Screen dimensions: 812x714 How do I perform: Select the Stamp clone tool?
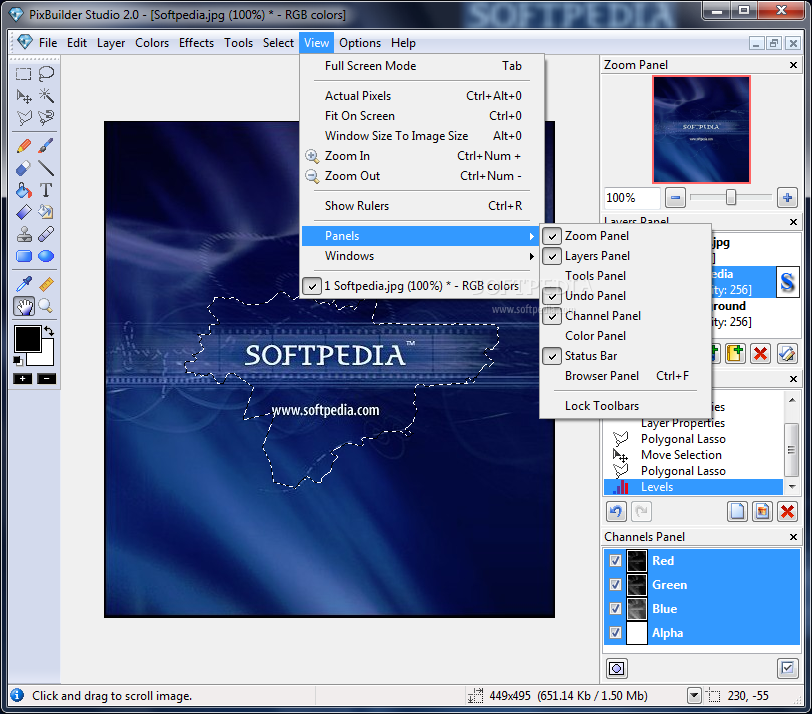tap(23, 234)
